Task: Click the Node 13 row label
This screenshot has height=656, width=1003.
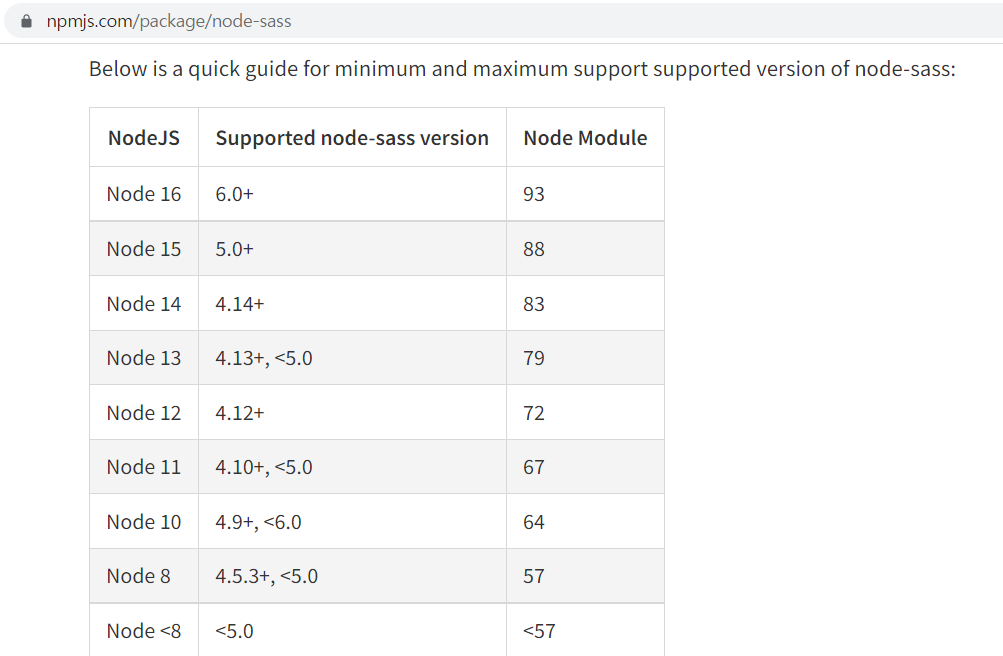Action: click(144, 358)
